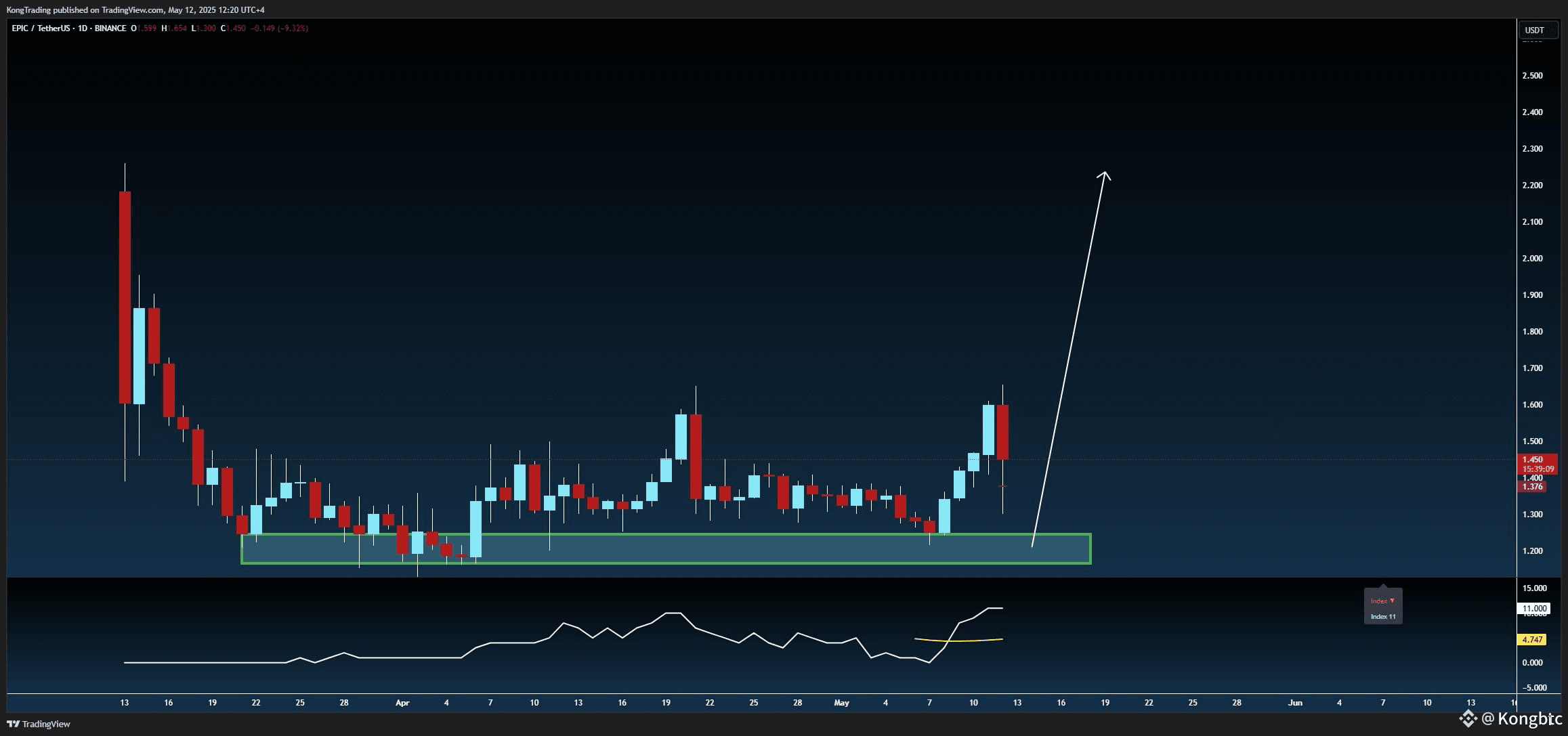Click the red flag icon next to Index
The image size is (1568, 736).
coord(1392,601)
